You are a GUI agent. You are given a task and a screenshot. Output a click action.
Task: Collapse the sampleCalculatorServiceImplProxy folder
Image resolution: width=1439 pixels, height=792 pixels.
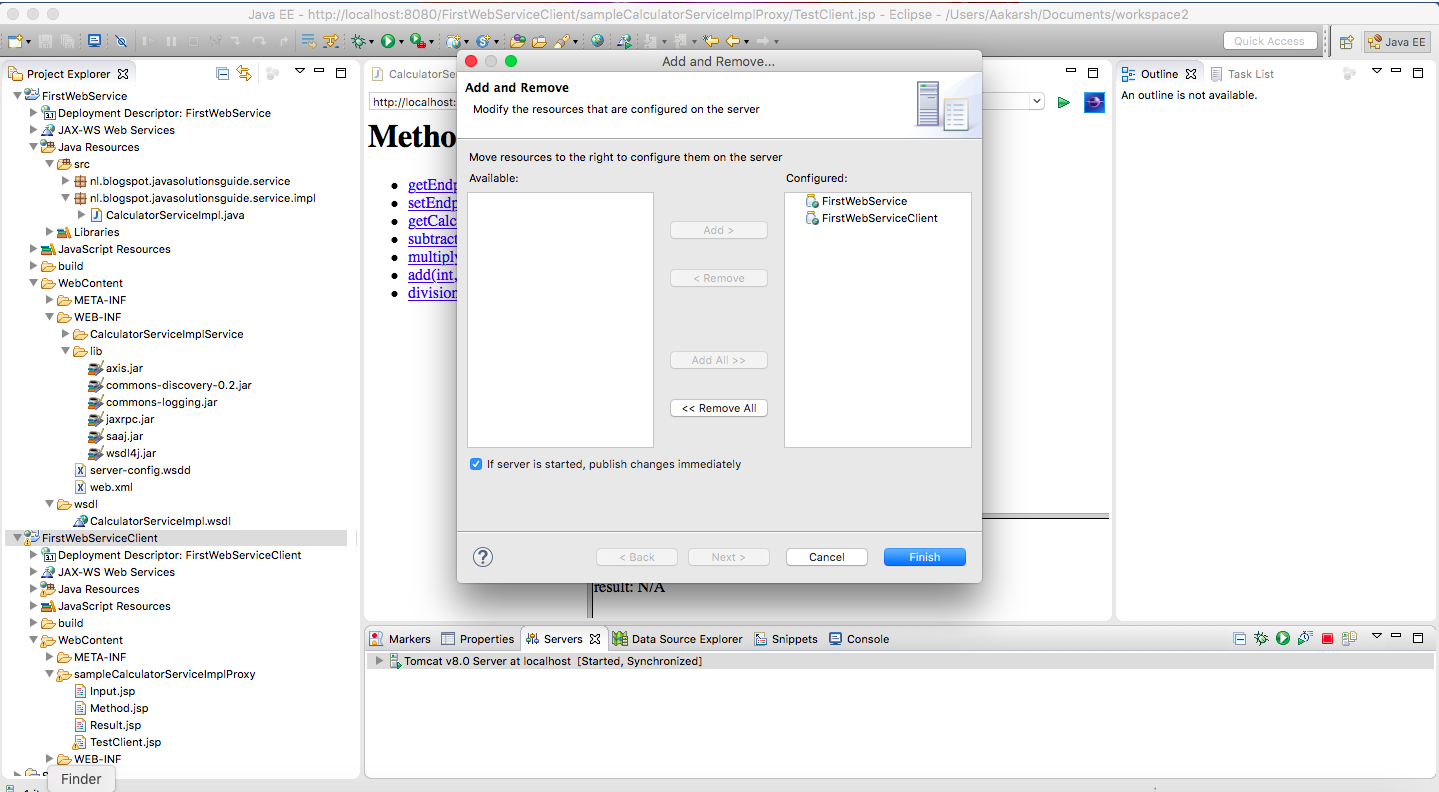point(49,674)
